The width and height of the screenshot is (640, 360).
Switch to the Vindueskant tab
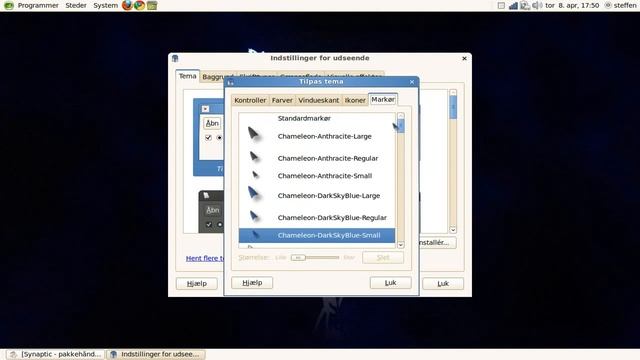pyautogui.click(x=318, y=100)
